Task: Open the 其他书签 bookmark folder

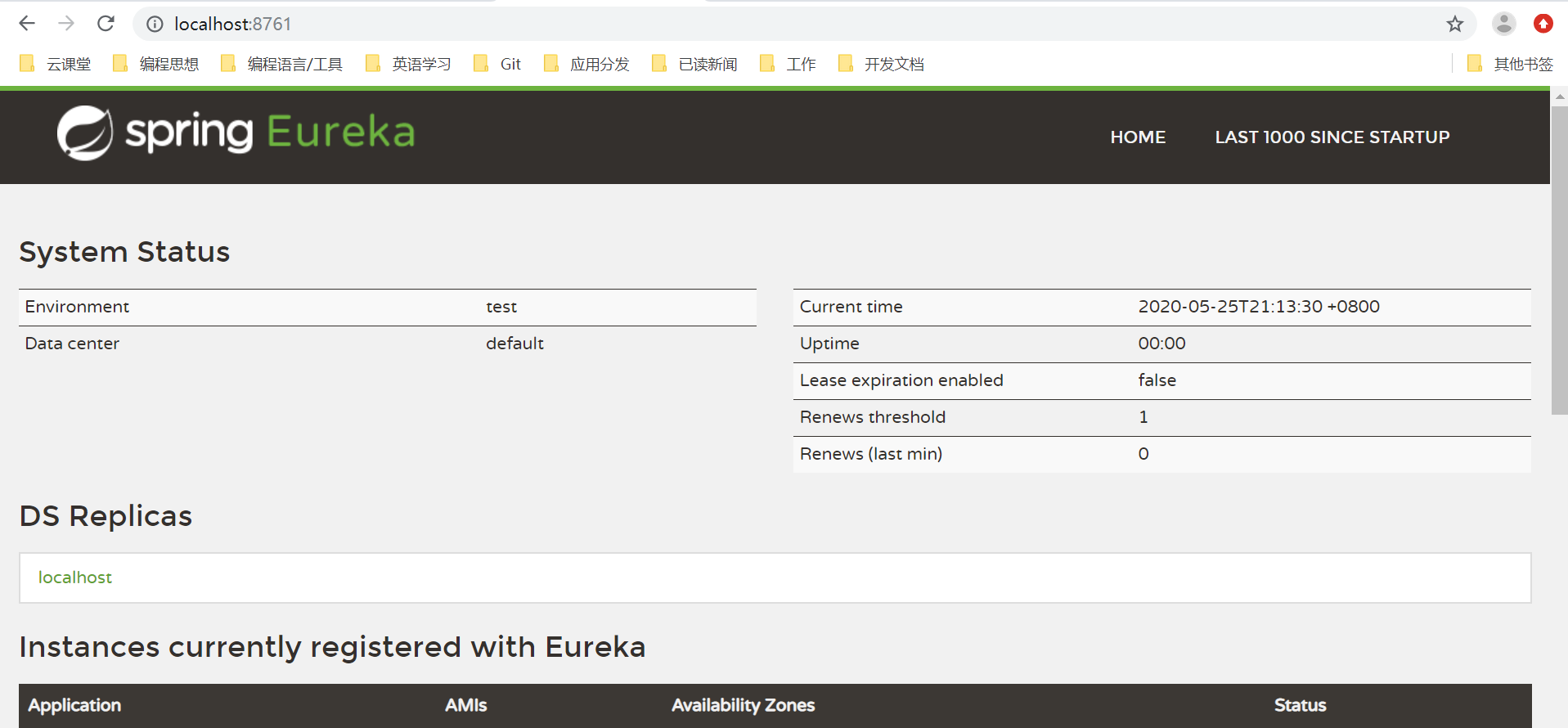Action: (1509, 64)
